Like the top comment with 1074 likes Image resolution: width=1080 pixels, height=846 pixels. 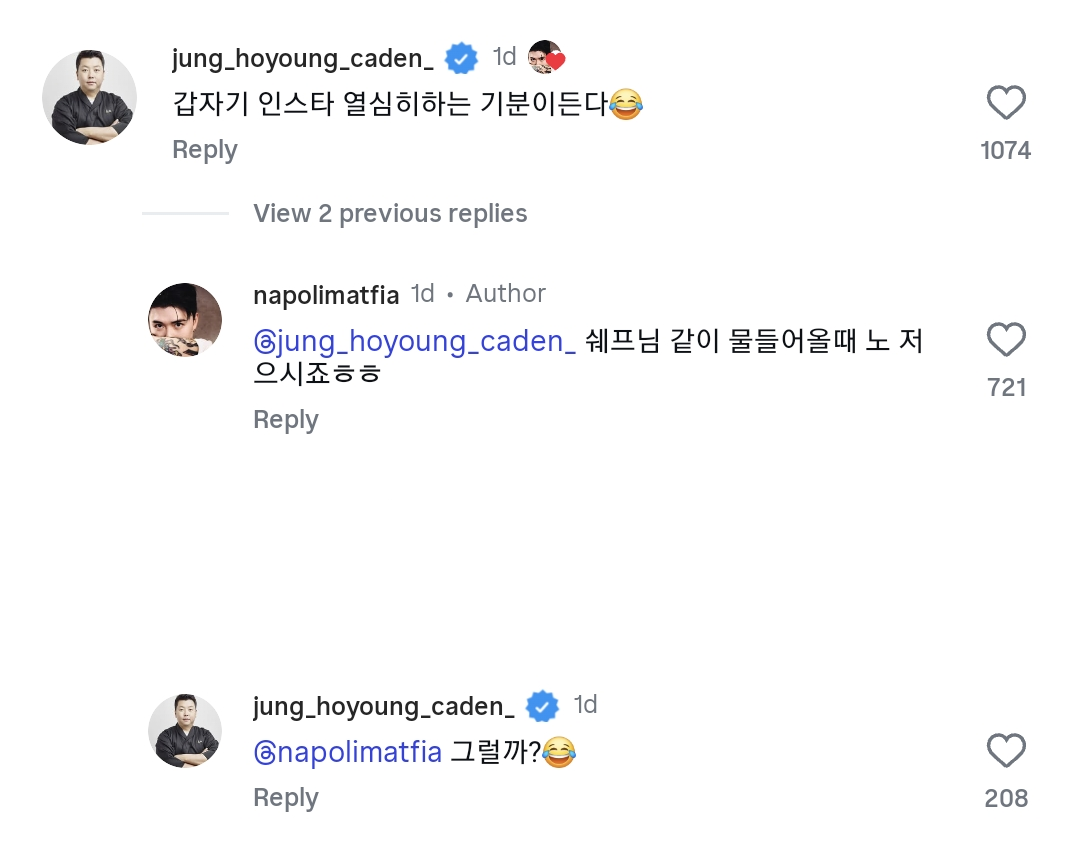[1006, 103]
